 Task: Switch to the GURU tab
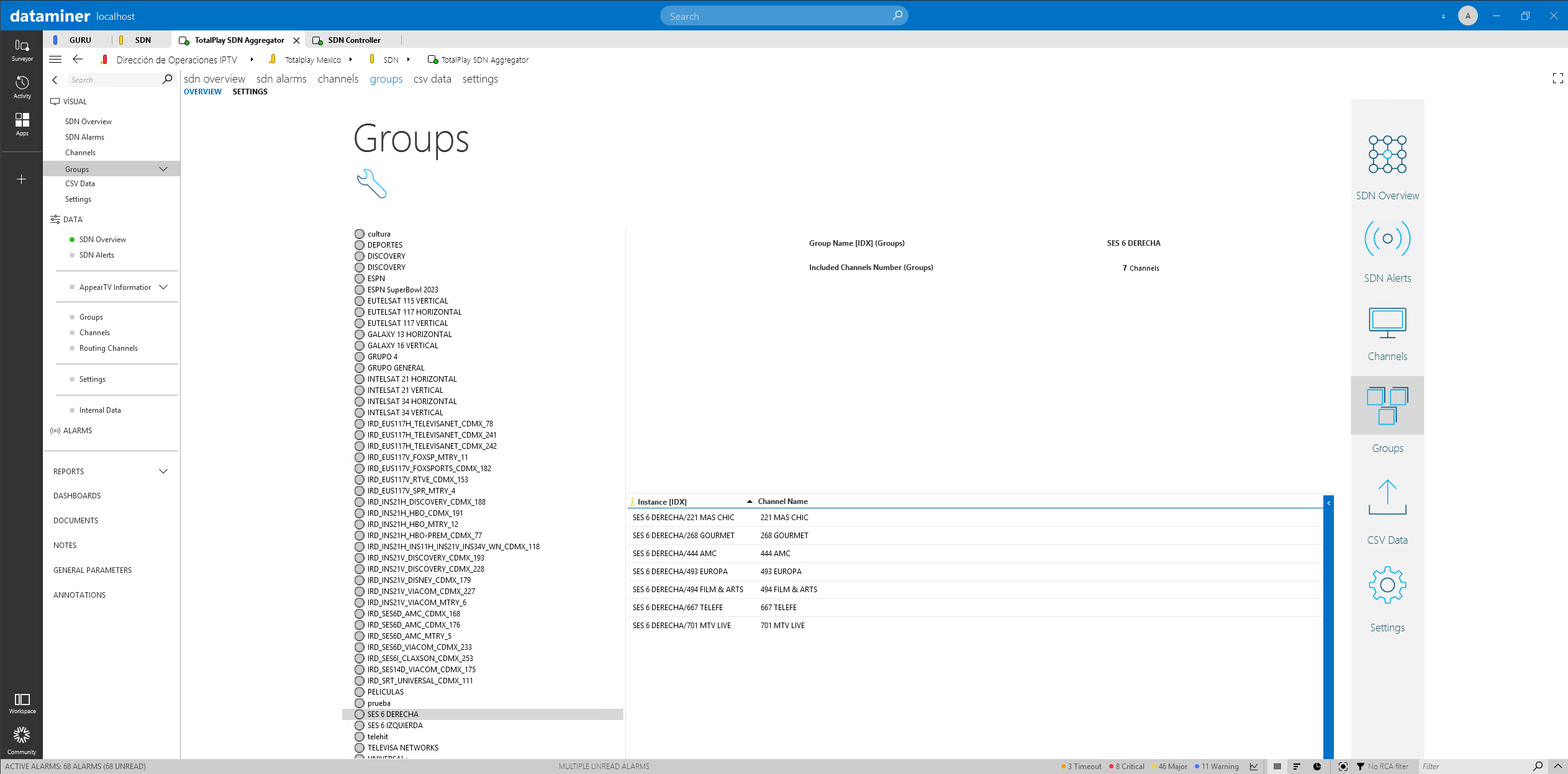point(80,40)
